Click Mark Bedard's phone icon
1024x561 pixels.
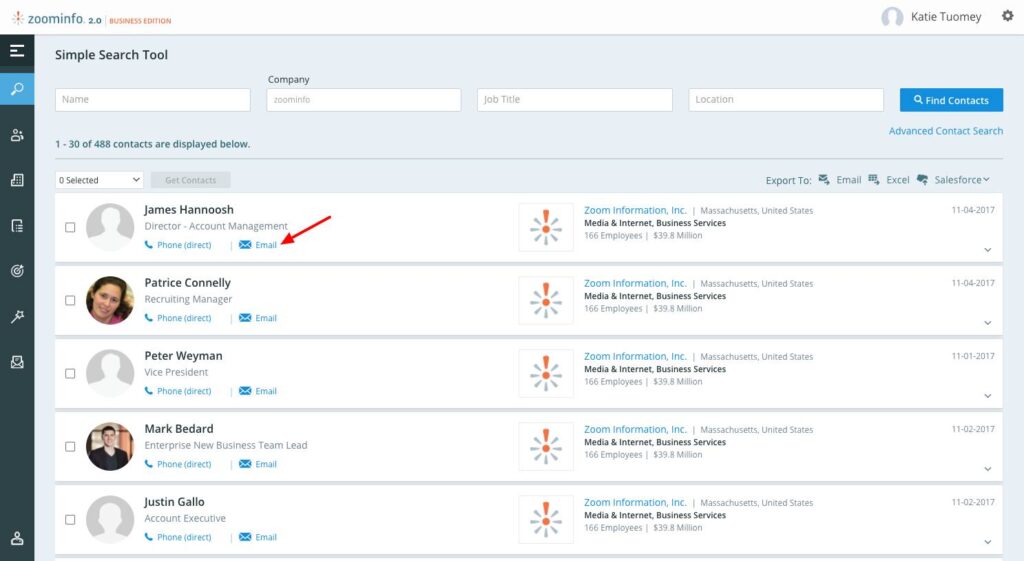(149, 464)
